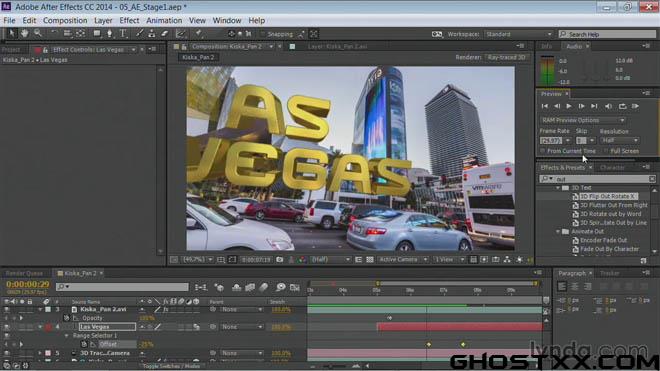Open the Workspace Standard dropdown
The width and height of the screenshot is (660, 371).
(519, 34)
